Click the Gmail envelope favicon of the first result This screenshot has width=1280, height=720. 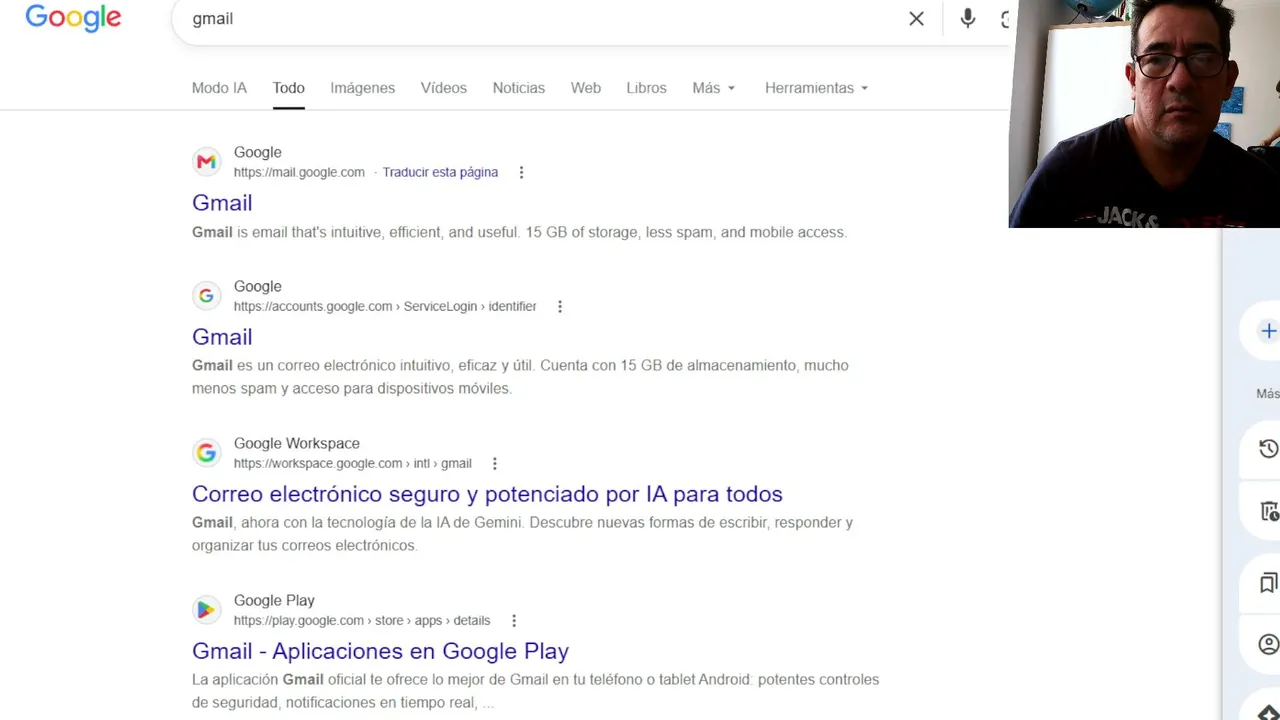coord(206,161)
